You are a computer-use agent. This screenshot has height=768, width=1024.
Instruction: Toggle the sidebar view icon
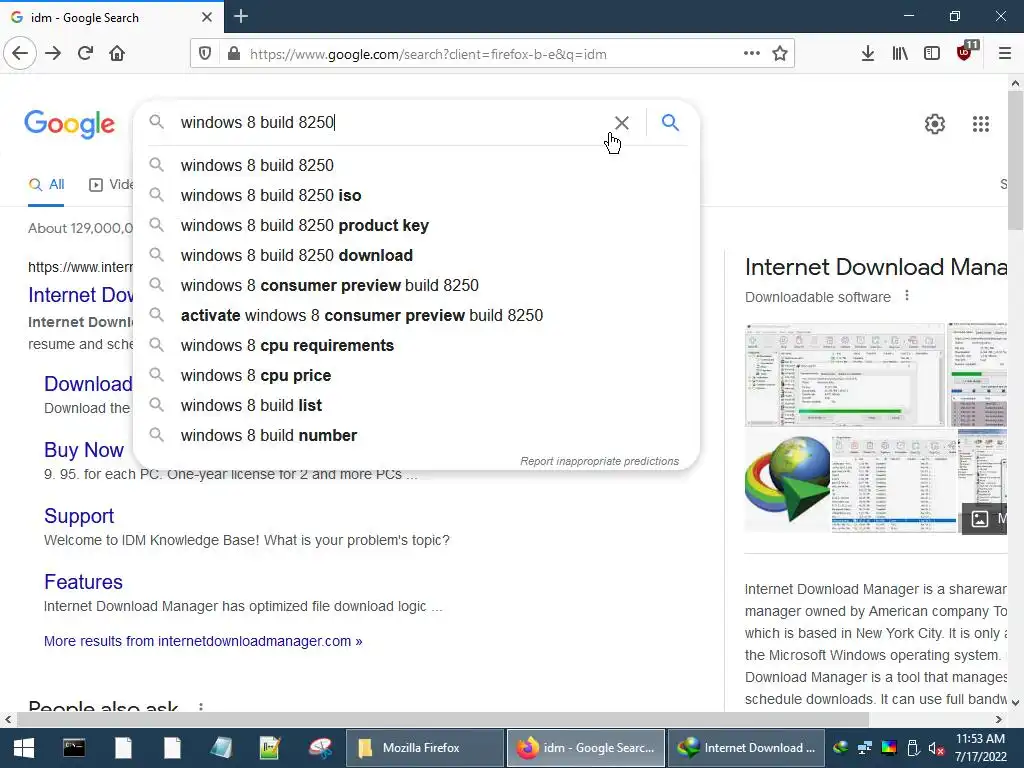[932, 54]
